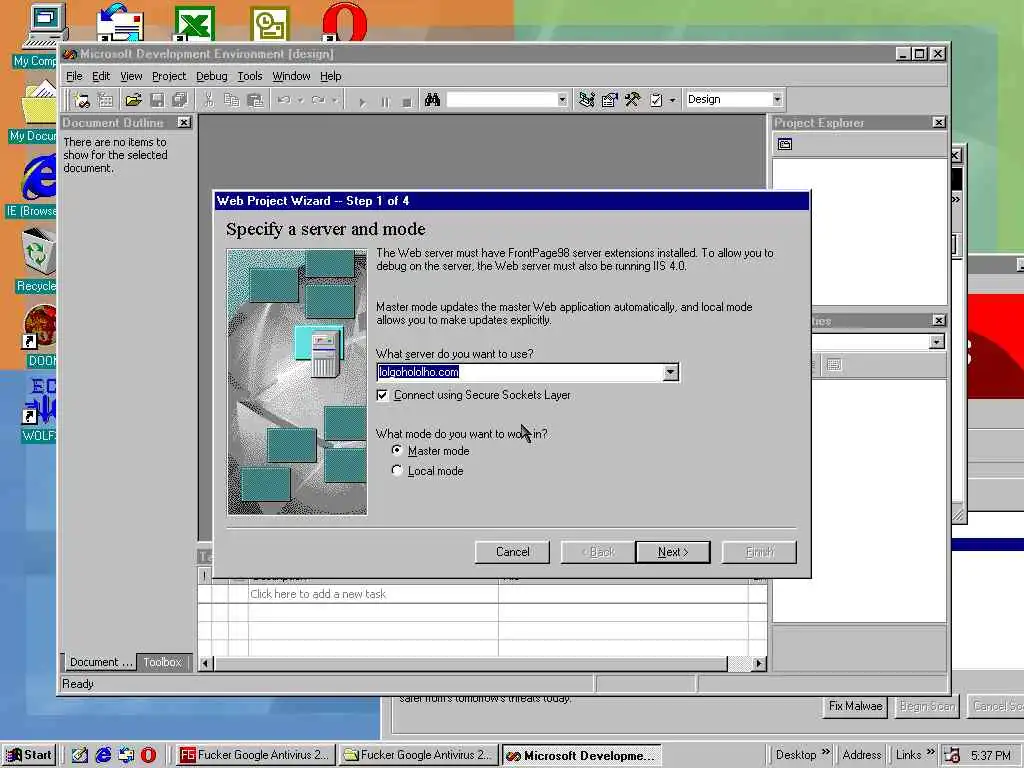Click the Cancel button in wizard

pyautogui.click(x=513, y=552)
